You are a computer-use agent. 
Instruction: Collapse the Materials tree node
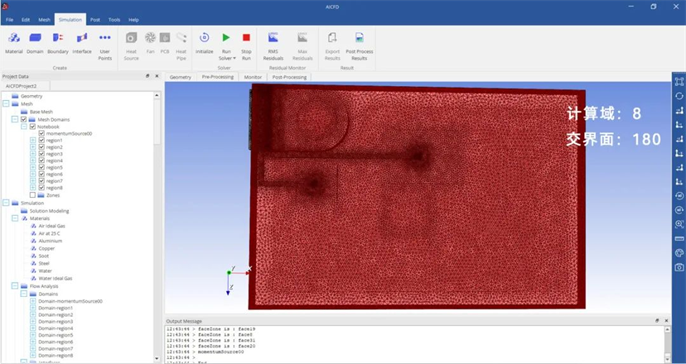[15, 218]
